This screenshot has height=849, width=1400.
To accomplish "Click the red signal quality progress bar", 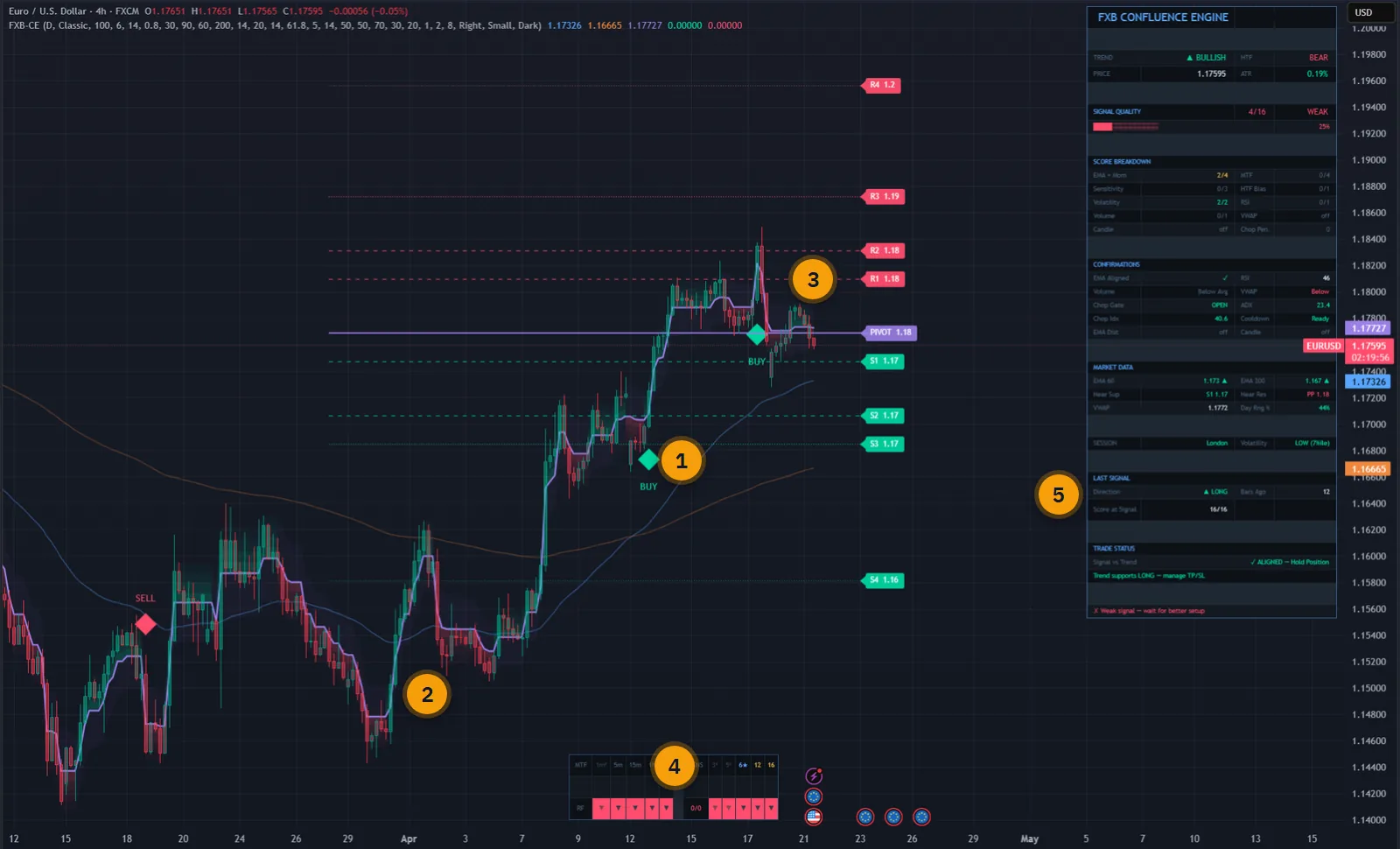I will pos(1125,126).
